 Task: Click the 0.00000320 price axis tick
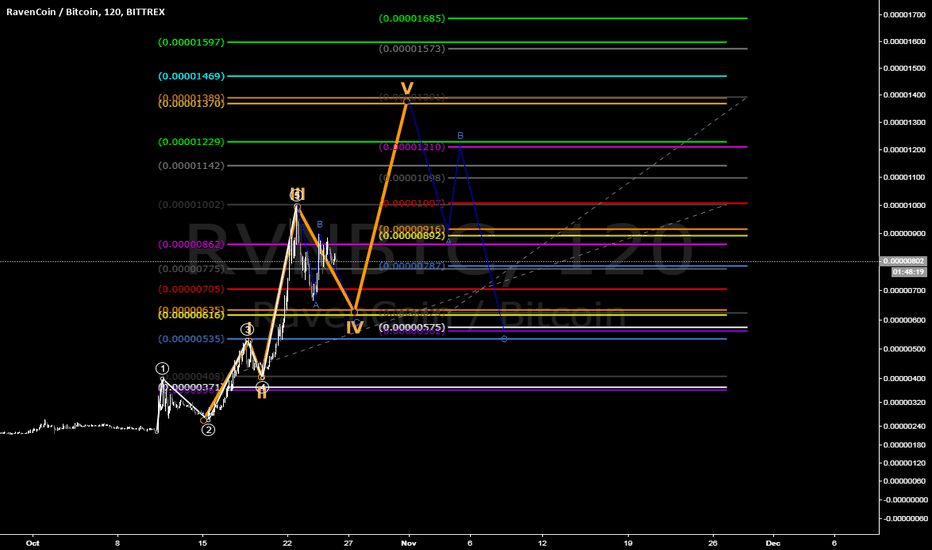(904, 403)
